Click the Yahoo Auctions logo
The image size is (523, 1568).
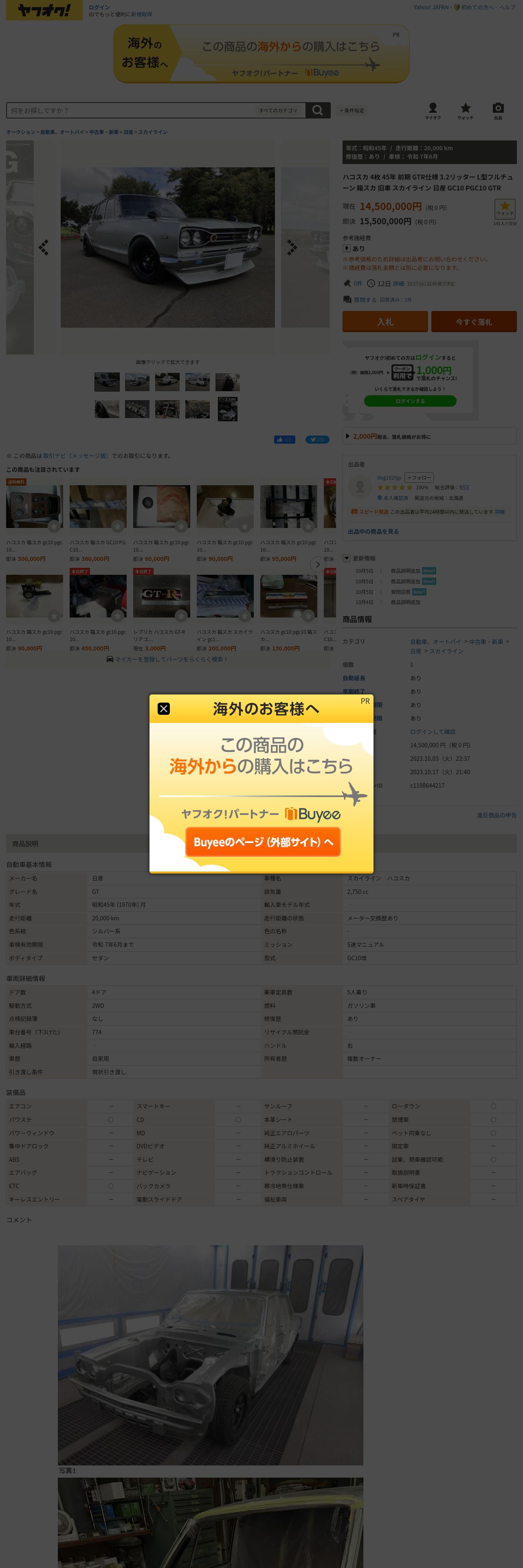44,10
